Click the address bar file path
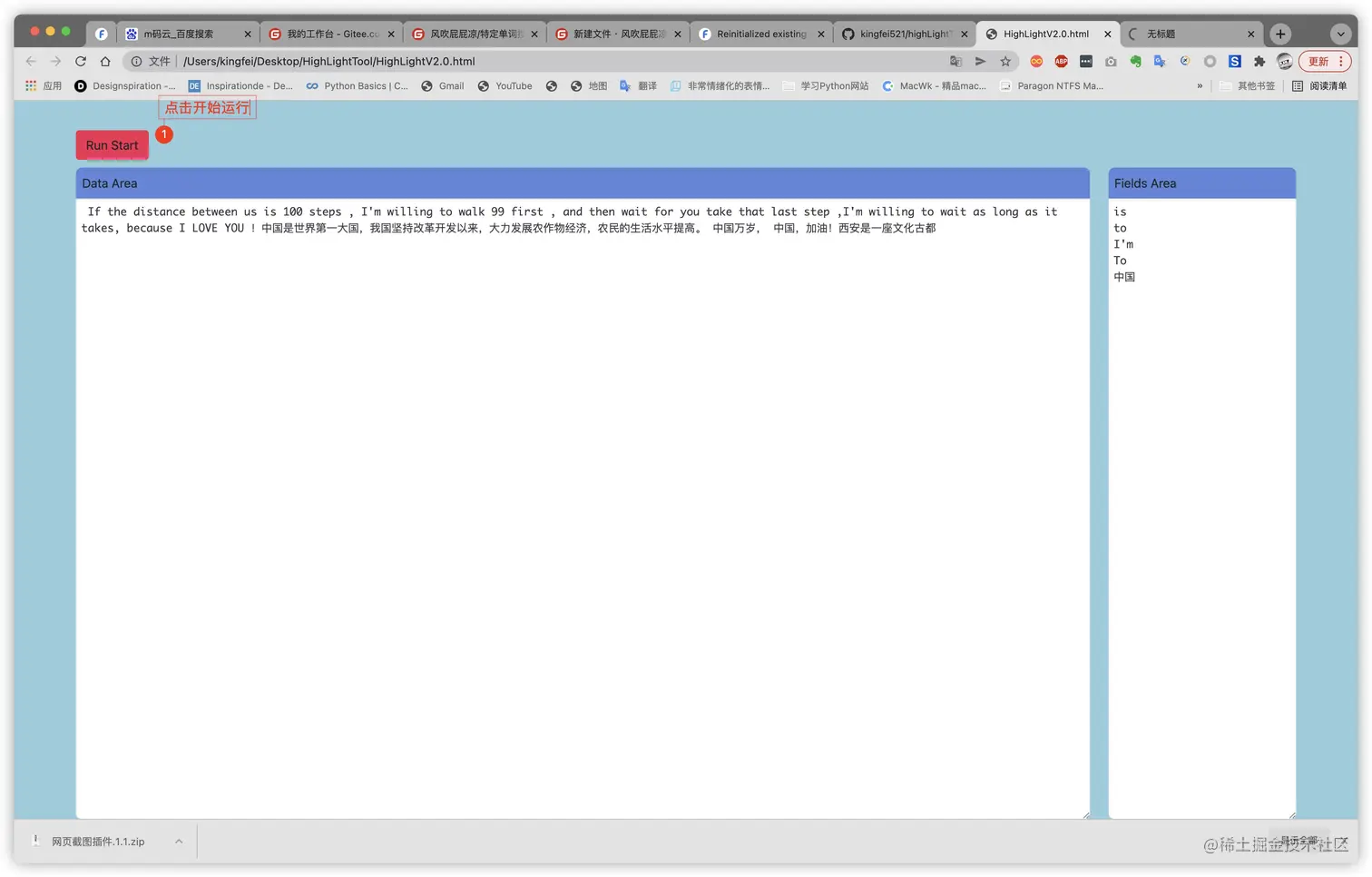Viewport: 1372px width, 877px height. (328, 61)
